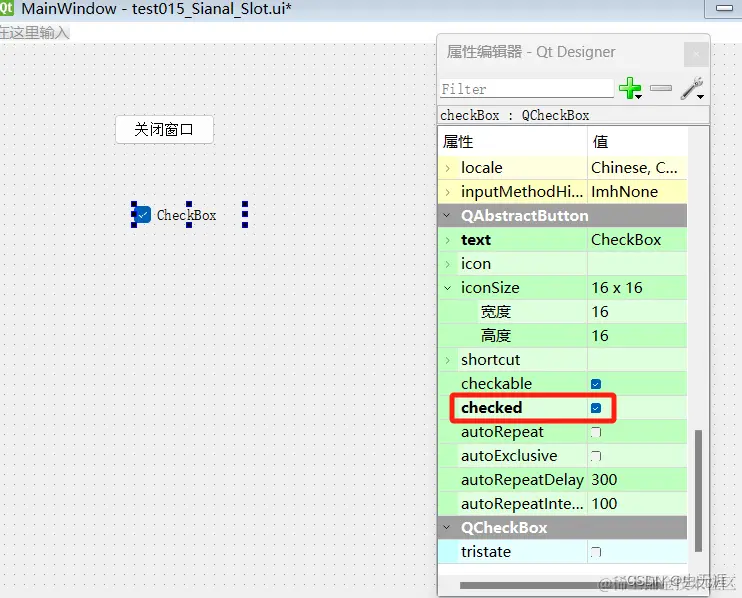The height and width of the screenshot is (598, 742).
Task: Click the Qt logo in the title bar
Action: [x=6, y=8]
